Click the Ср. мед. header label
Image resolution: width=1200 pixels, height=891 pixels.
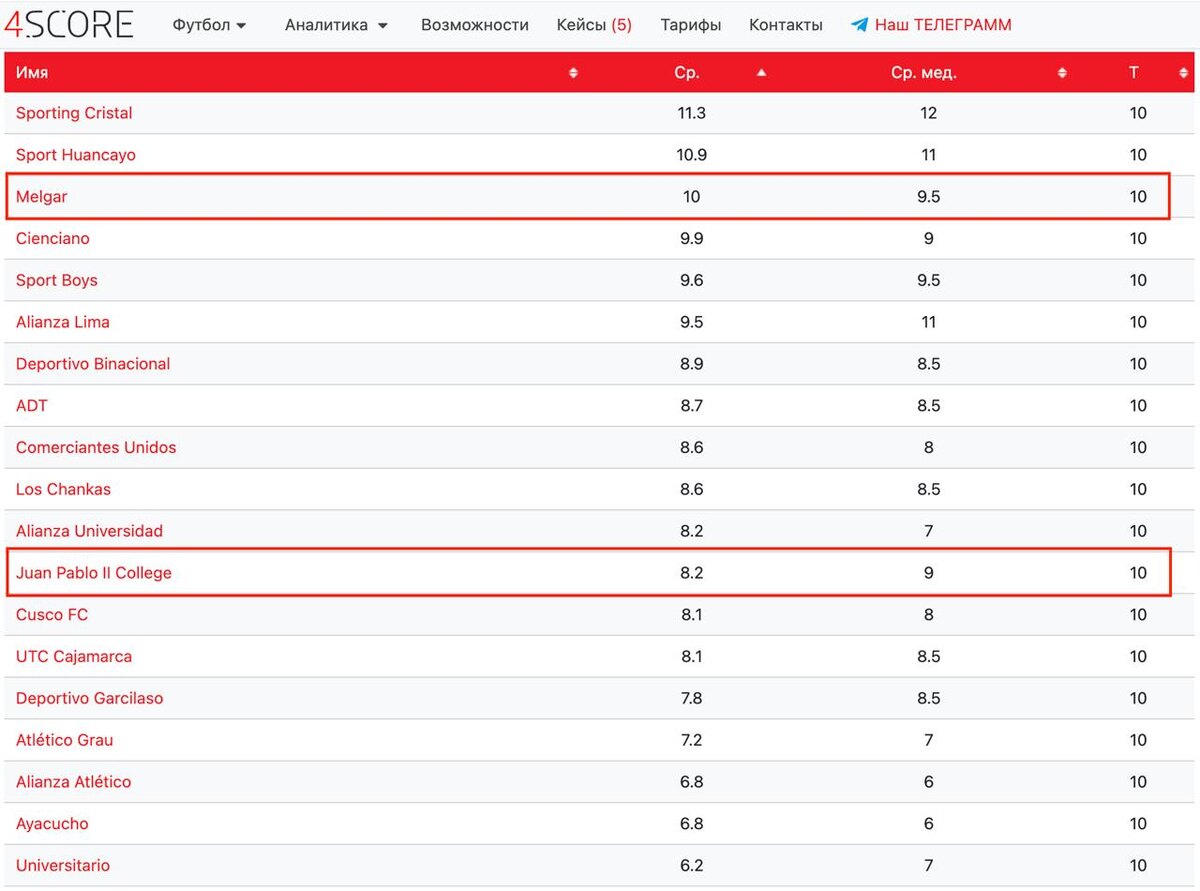pyautogui.click(x=924, y=73)
